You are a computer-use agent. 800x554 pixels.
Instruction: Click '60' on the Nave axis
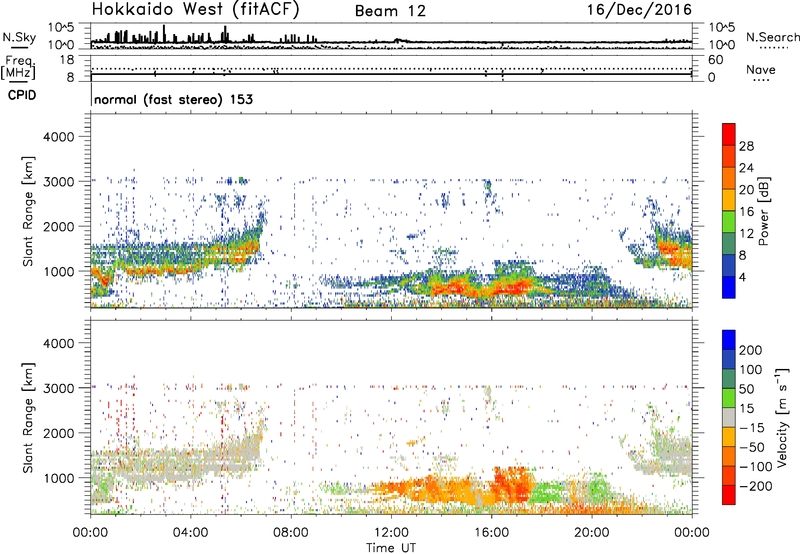715,60
